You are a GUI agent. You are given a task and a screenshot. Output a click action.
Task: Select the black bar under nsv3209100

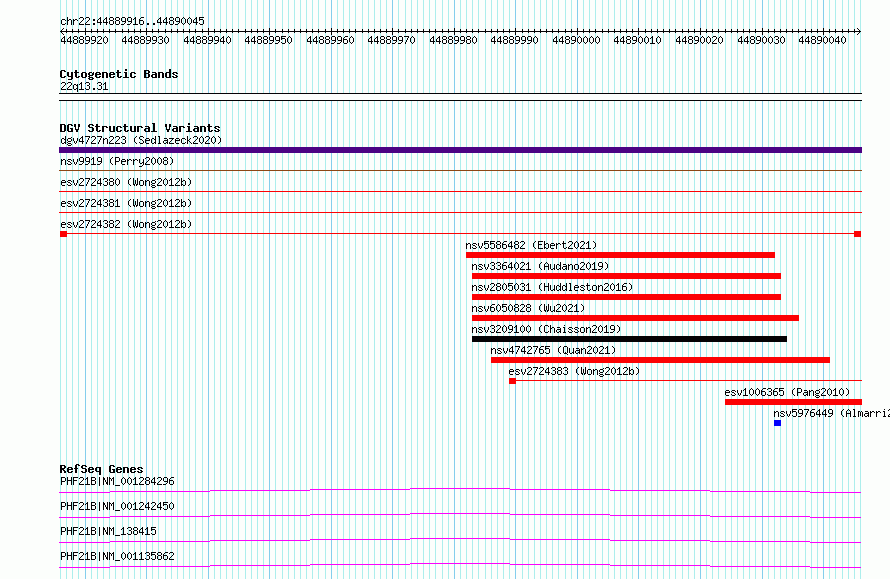click(x=629, y=339)
